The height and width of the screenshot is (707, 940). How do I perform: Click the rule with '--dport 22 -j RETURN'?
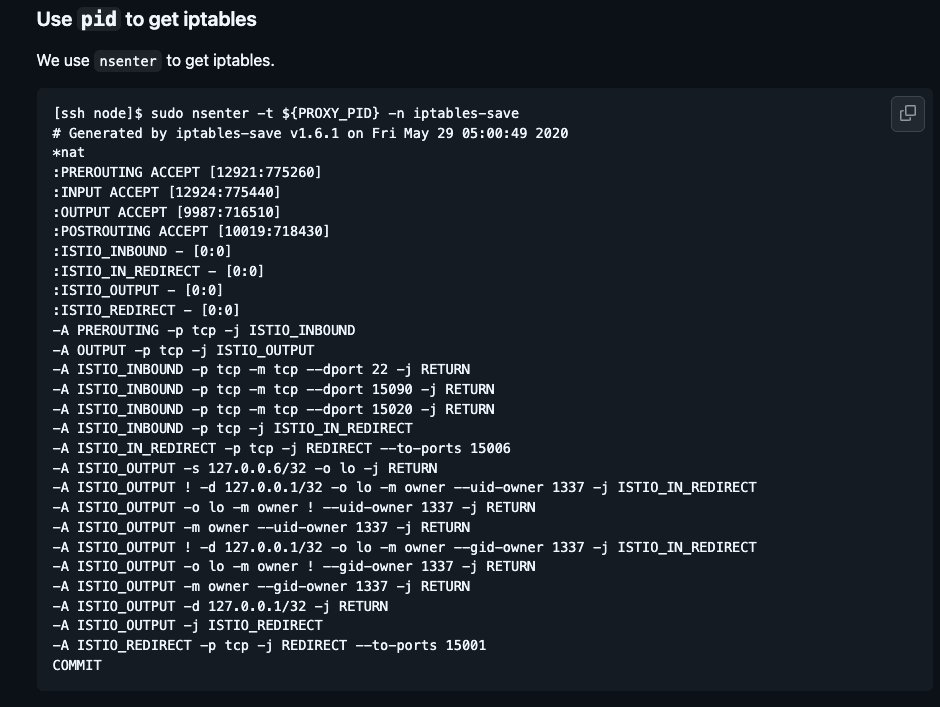click(x=261, y=369)
